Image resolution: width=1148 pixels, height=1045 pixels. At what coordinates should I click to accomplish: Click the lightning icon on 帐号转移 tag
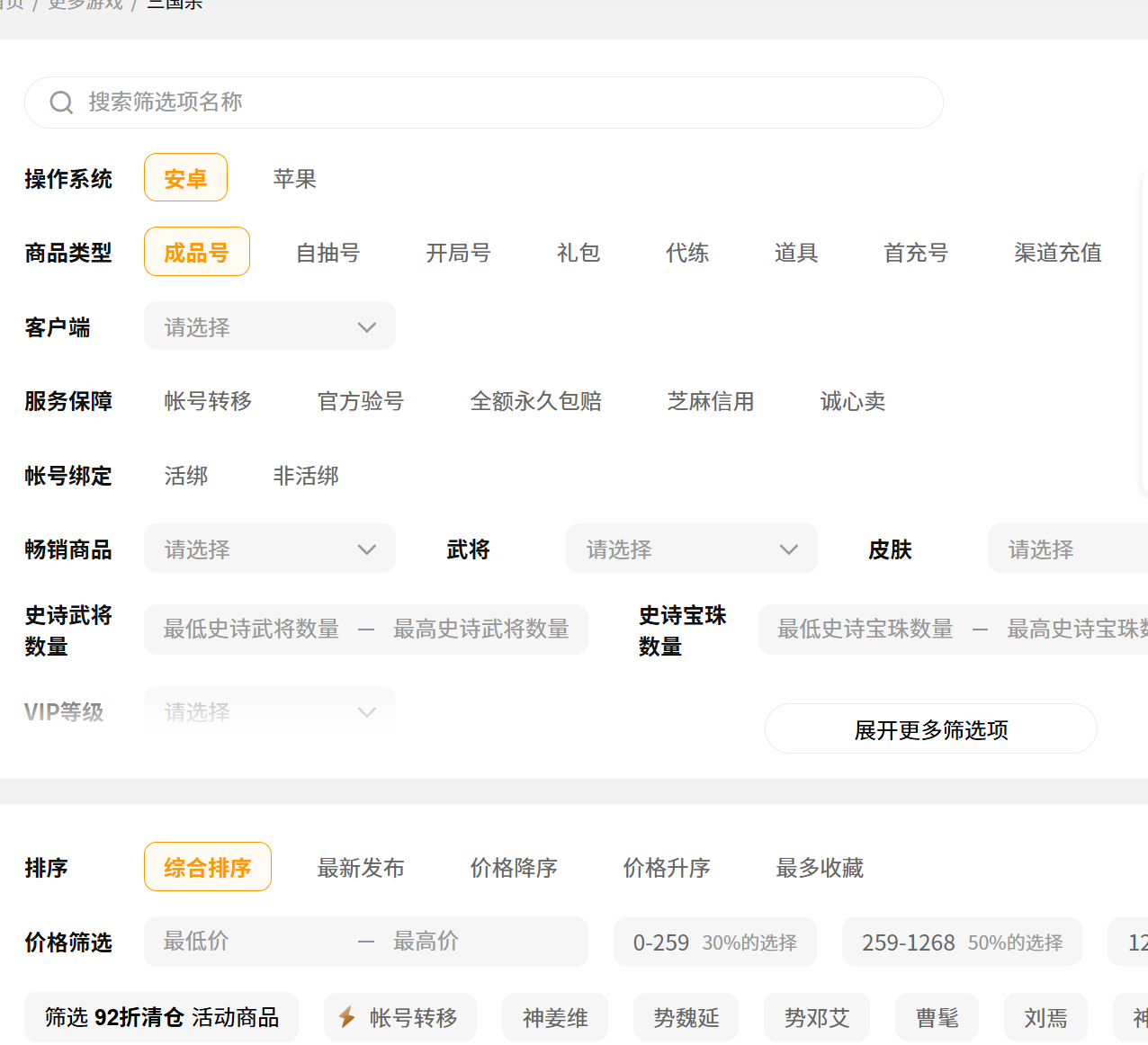[x=346, y=1017]
